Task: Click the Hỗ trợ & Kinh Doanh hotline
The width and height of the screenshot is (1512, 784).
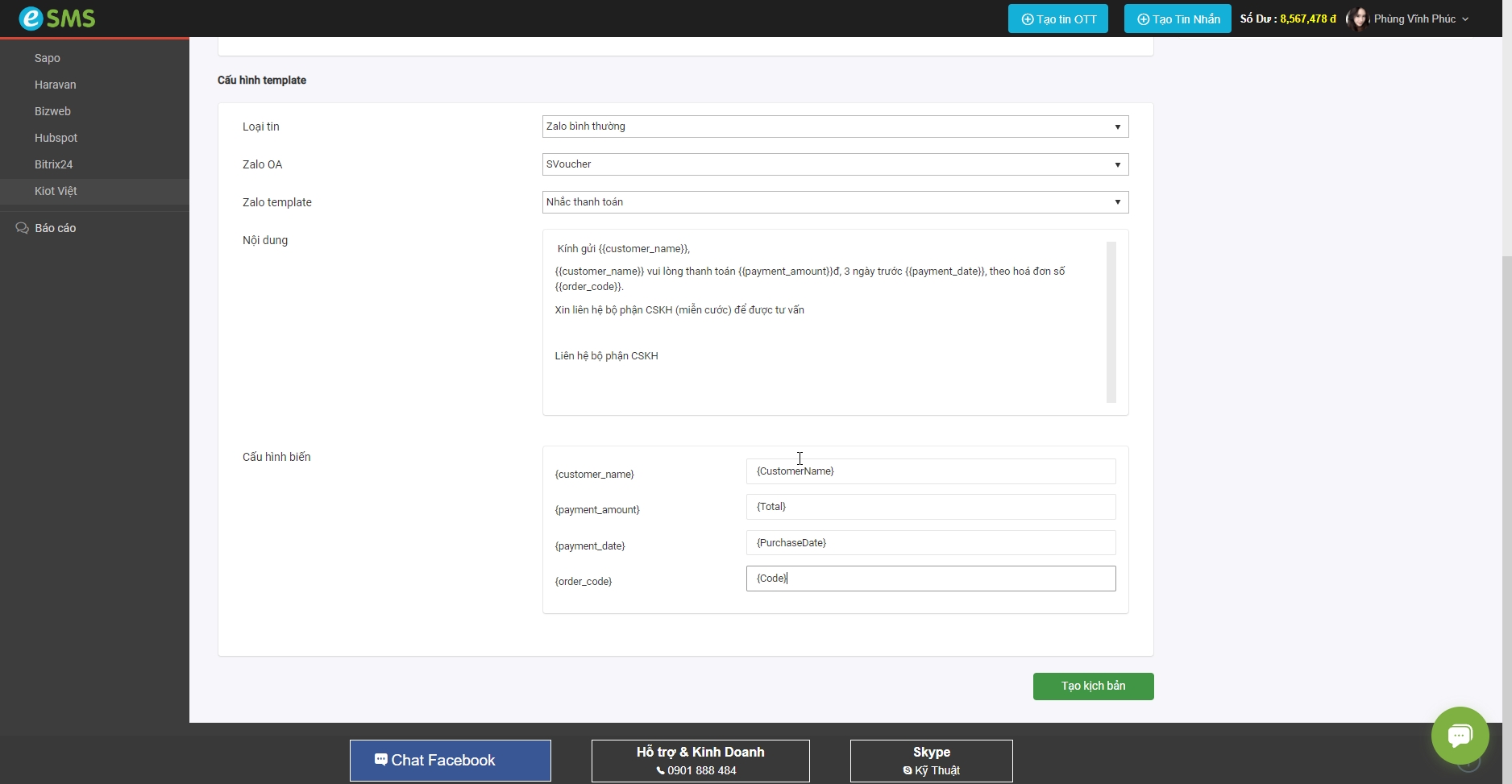Action: pyautogui.click(x=700, y=760)
